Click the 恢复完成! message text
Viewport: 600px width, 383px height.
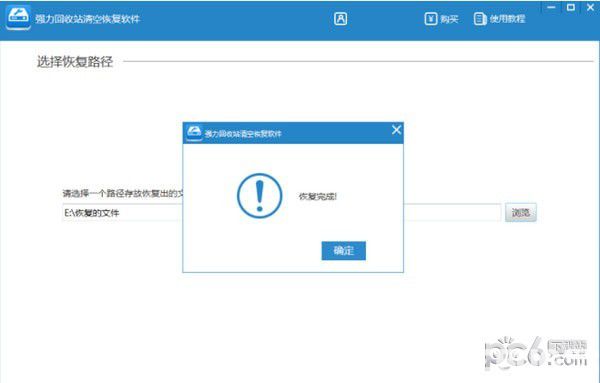pyautogui.click(x=317, y=197)
